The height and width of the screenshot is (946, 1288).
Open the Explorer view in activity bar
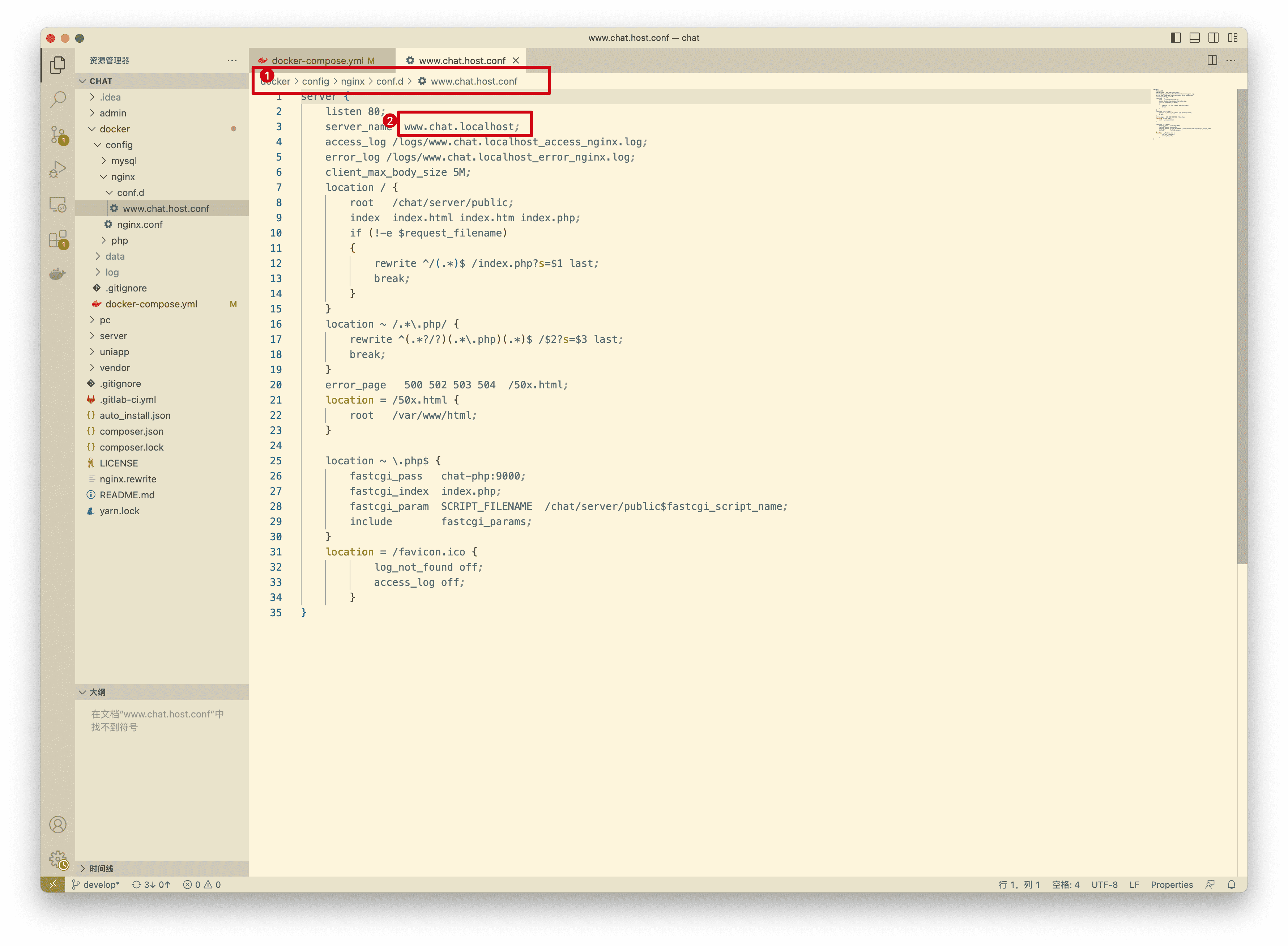tap(58, 65)
